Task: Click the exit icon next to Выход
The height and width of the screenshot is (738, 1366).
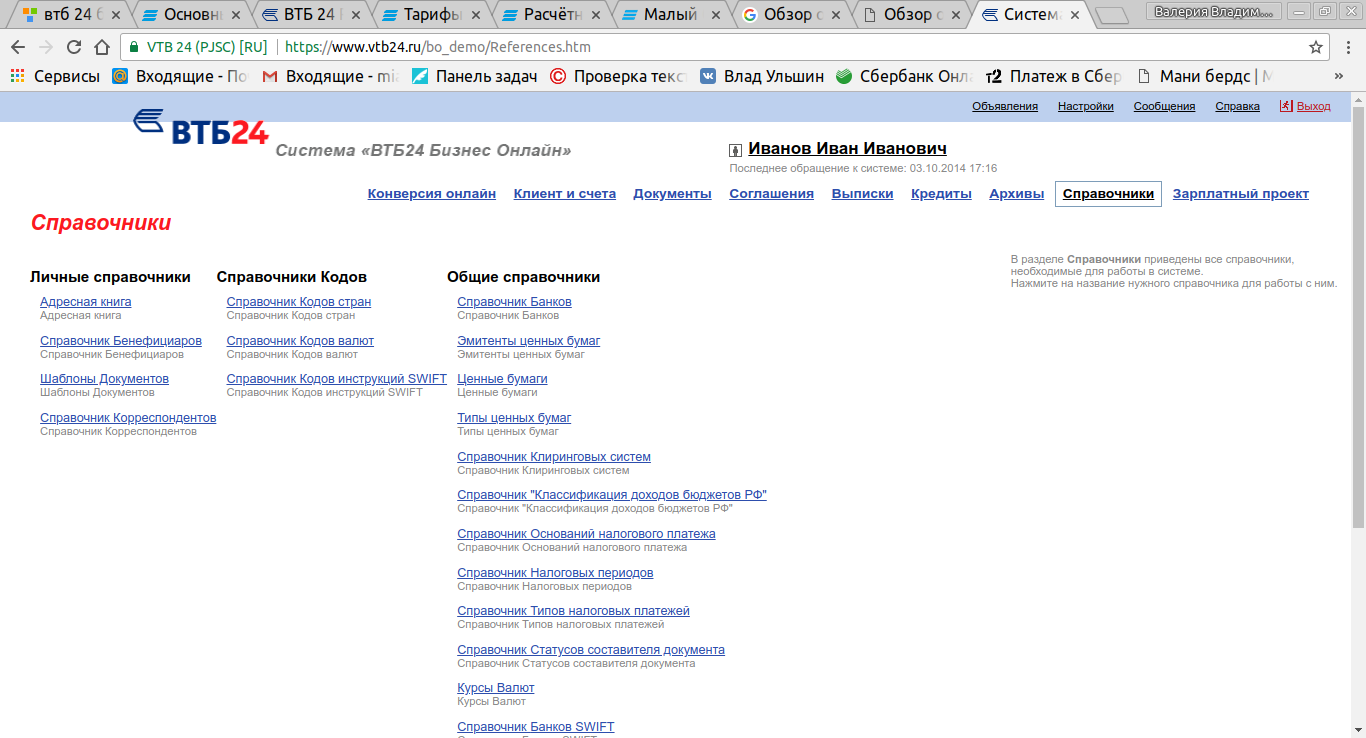Action: tap(1286, 106)
